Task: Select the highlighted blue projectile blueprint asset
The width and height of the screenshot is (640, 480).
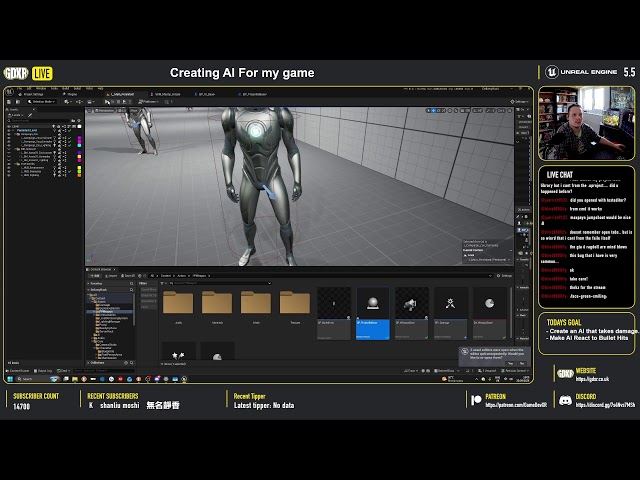Action: [x=373, y=313]
